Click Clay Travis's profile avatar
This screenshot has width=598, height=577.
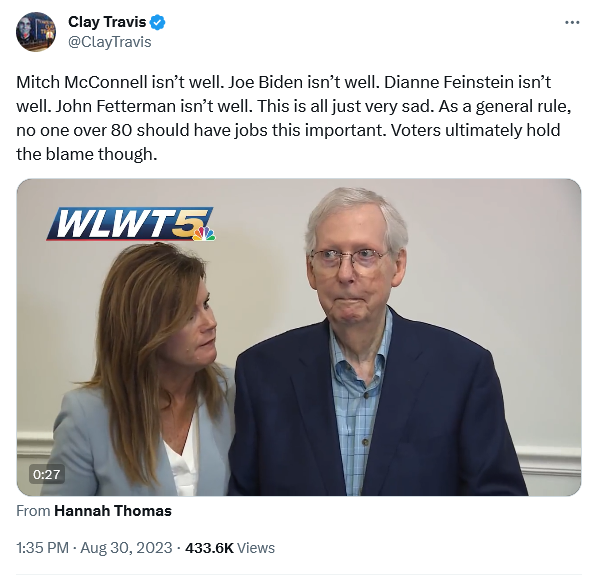pyautogui.click(x=36, y=32)
